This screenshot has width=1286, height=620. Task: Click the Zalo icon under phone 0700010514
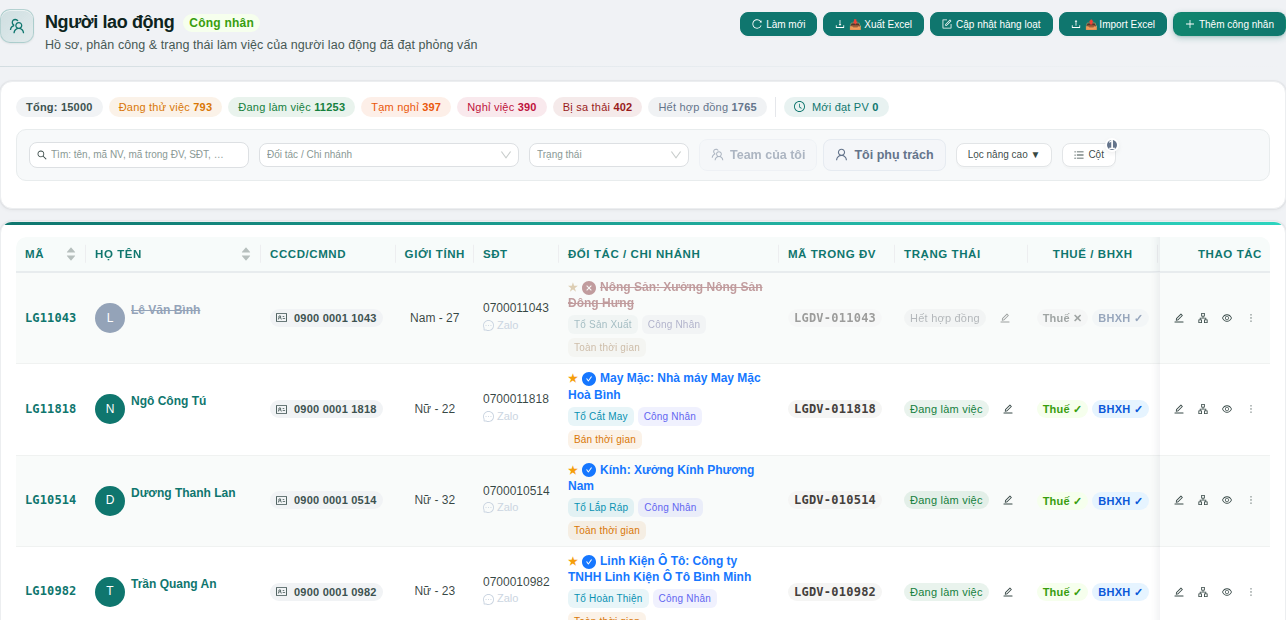tap(488, 507)
